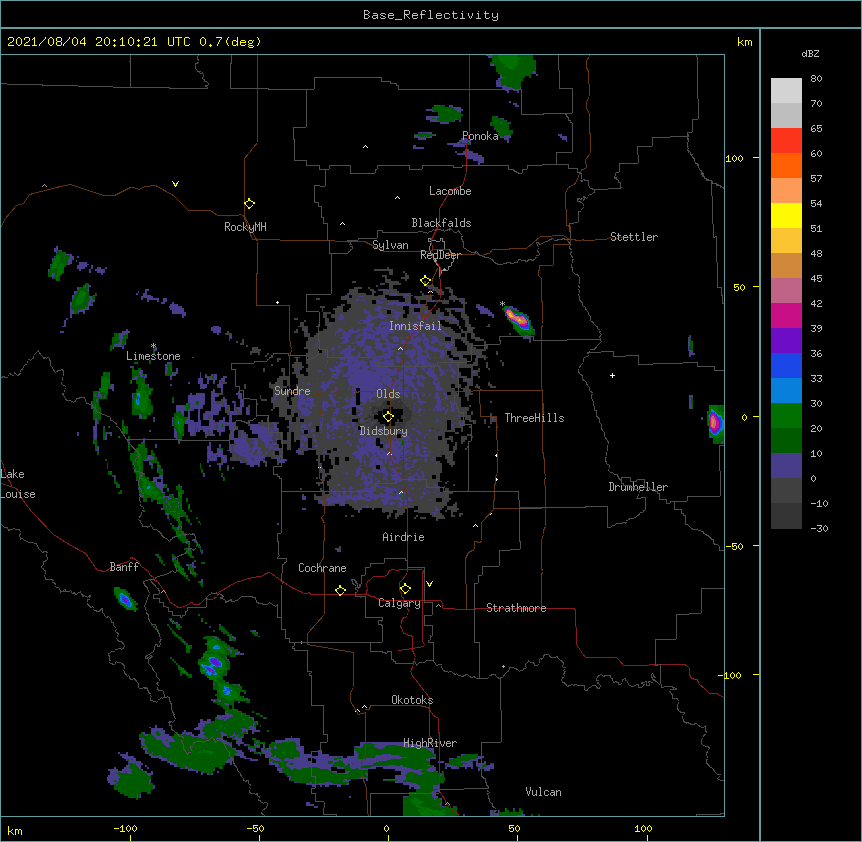The width and height of the screenshot is (862, 842).
Task: Click the Olds label
Action: [x=388, y=394]
